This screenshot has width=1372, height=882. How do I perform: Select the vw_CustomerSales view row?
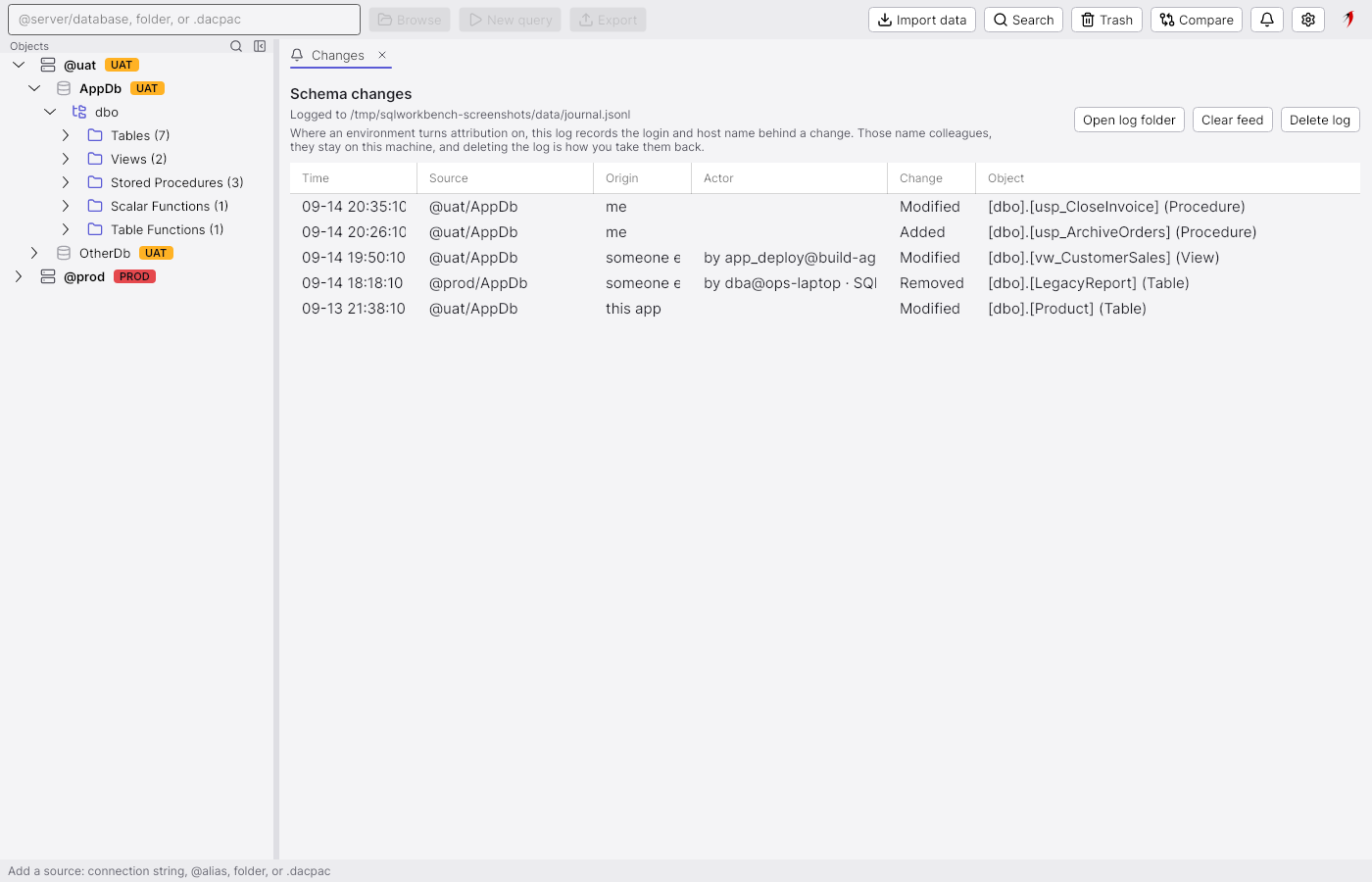tap(825, 258)
